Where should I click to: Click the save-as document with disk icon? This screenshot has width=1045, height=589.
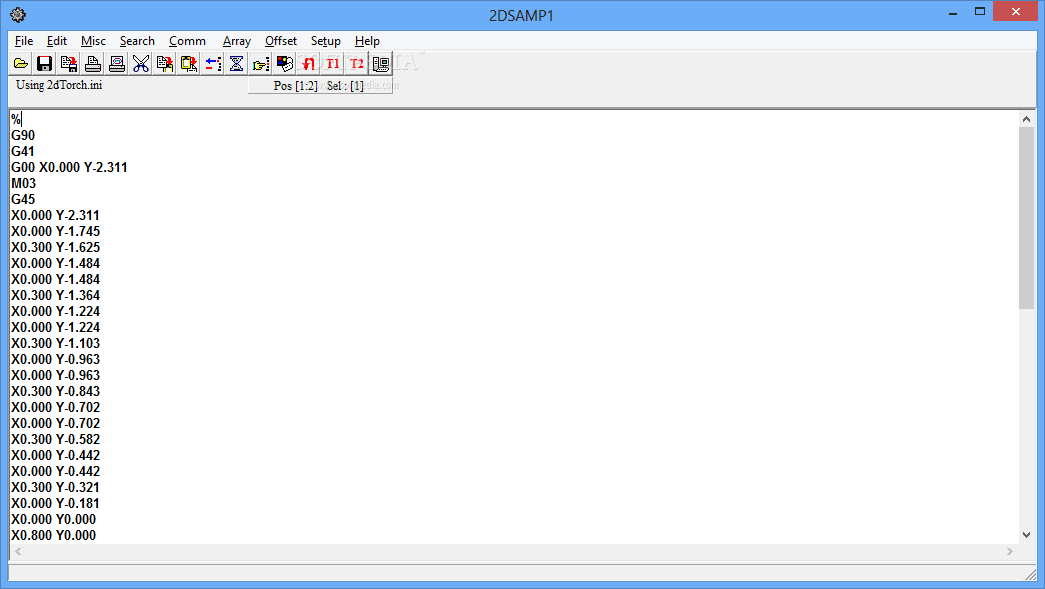69,64
